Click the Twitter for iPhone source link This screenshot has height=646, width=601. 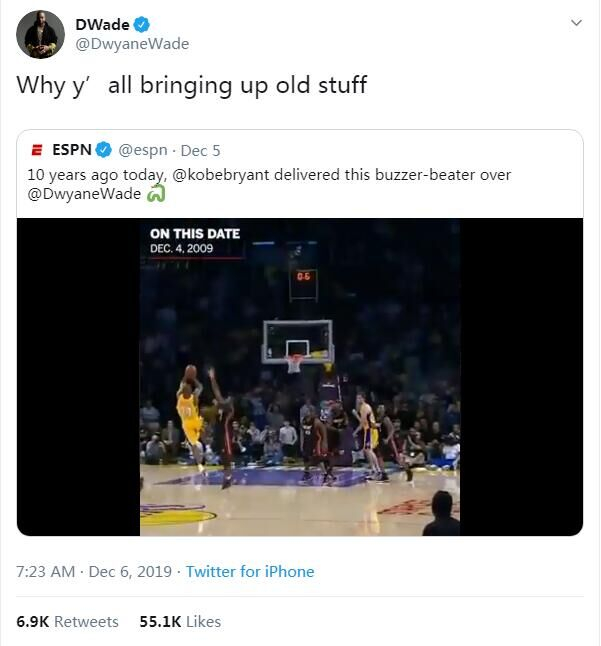coord(250,572)
